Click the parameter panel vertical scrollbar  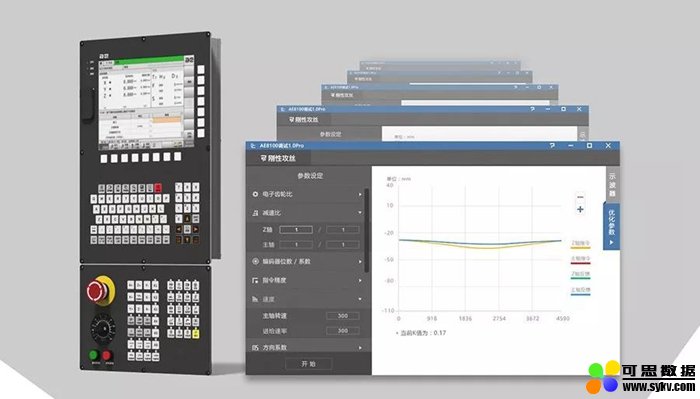(x=367, y=230)
